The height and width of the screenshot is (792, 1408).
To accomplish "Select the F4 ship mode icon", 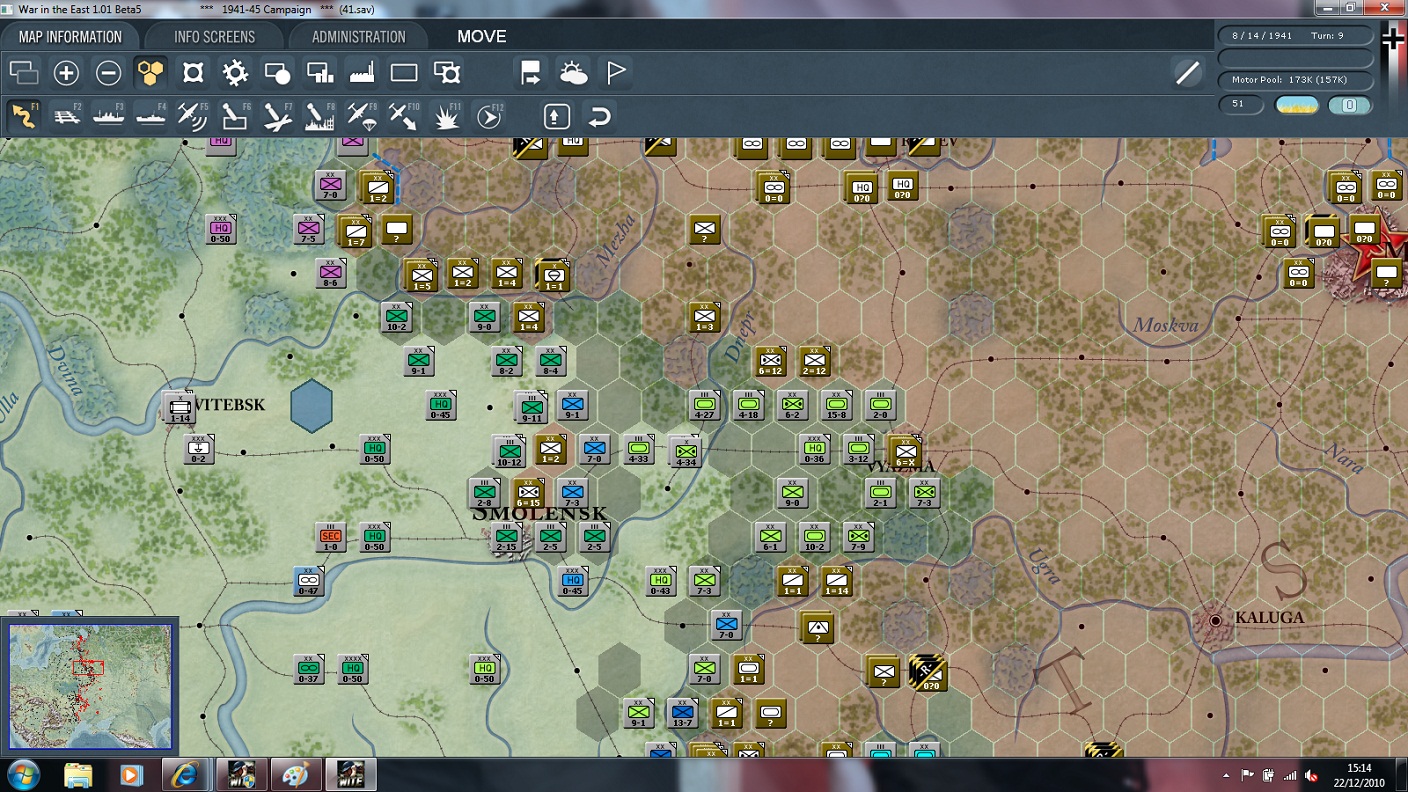I will [x=150, y=116].
